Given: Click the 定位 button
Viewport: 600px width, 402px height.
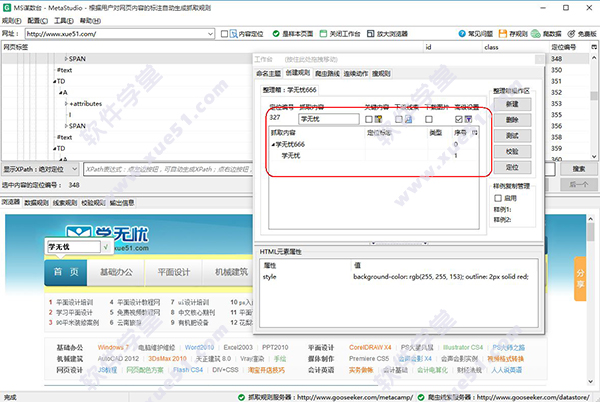Looking at the screenshot, I should point(512,167).
